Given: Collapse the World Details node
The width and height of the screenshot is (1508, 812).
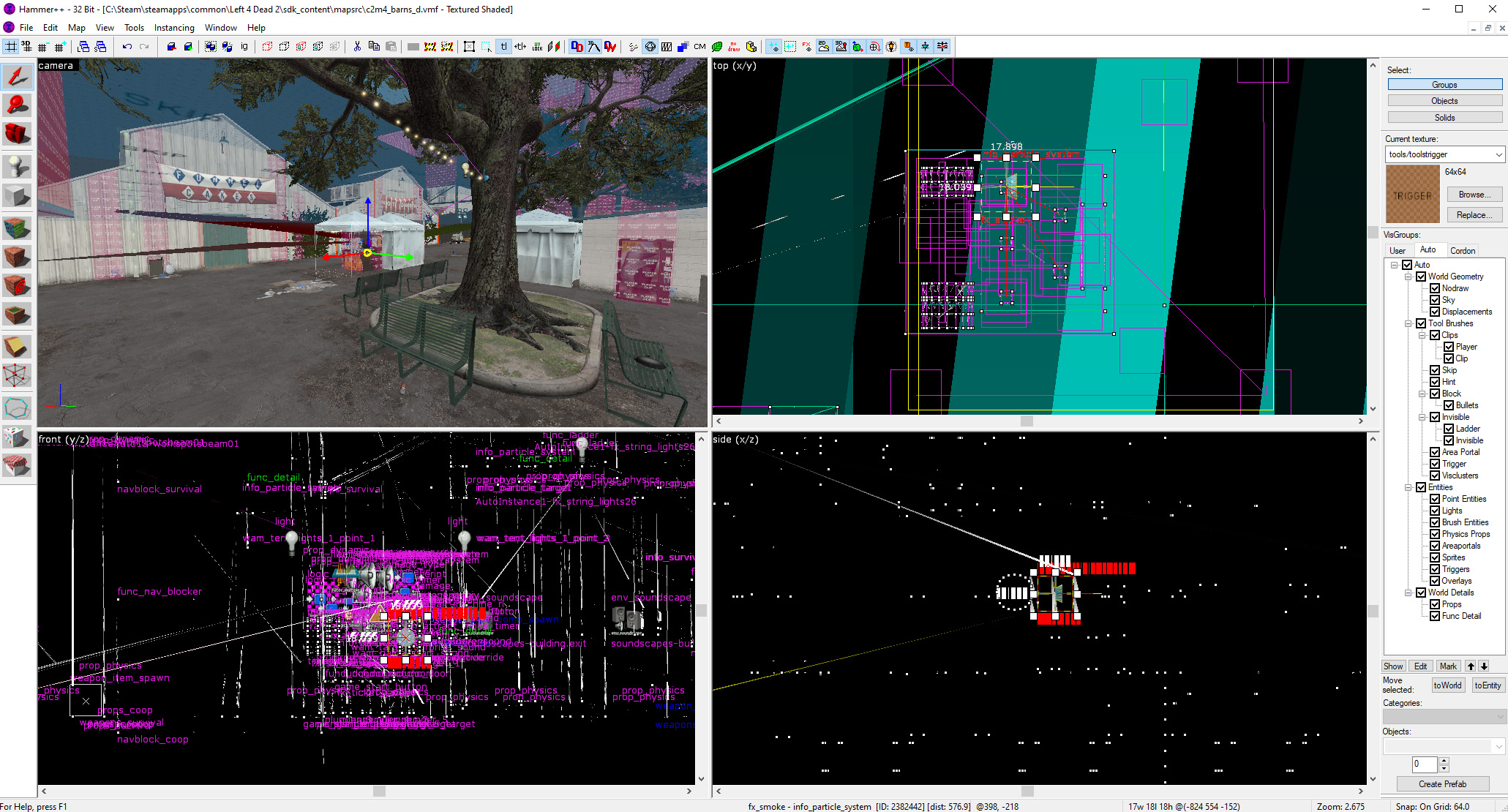Looking at the screenshot, I should point(1408,593).
